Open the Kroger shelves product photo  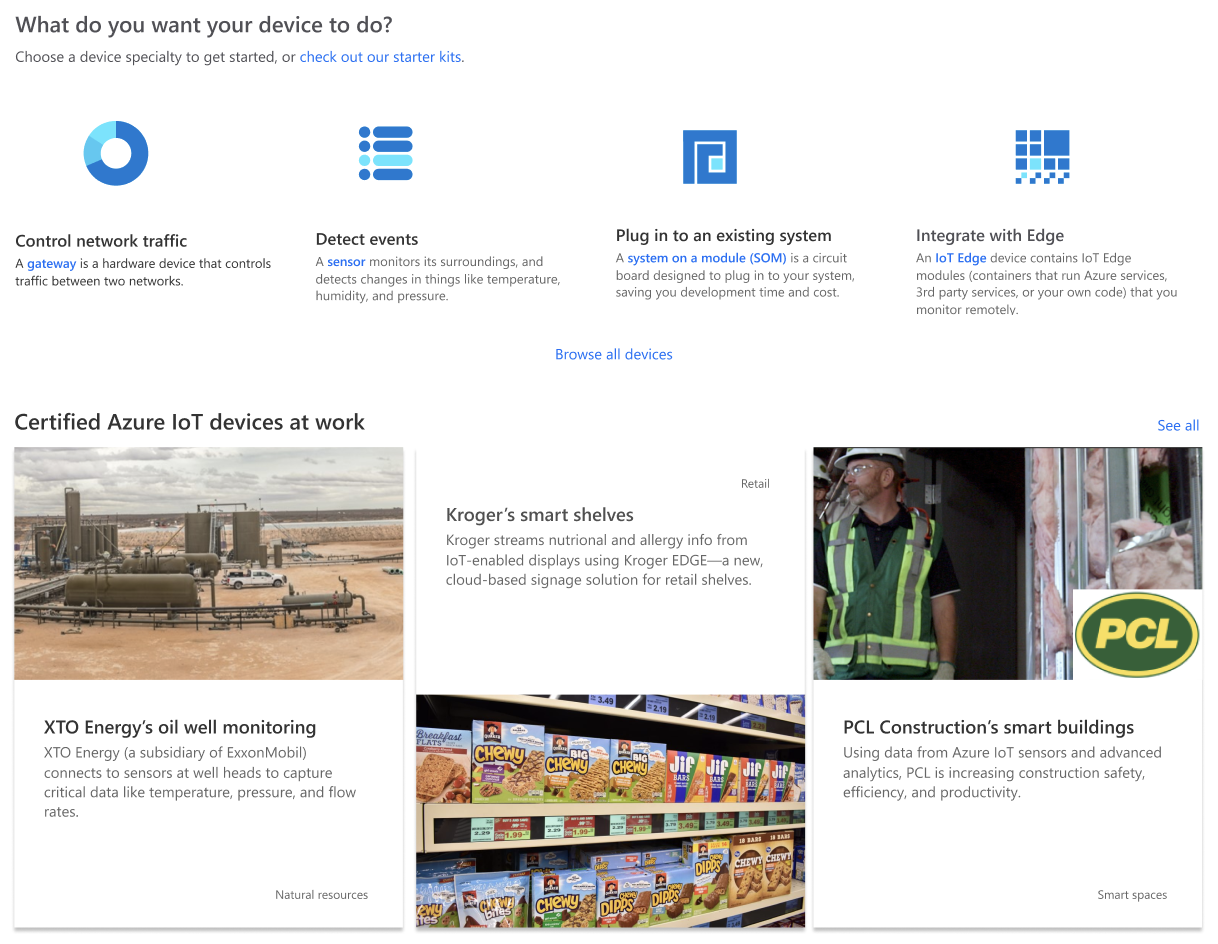click(x=610, y=811)
